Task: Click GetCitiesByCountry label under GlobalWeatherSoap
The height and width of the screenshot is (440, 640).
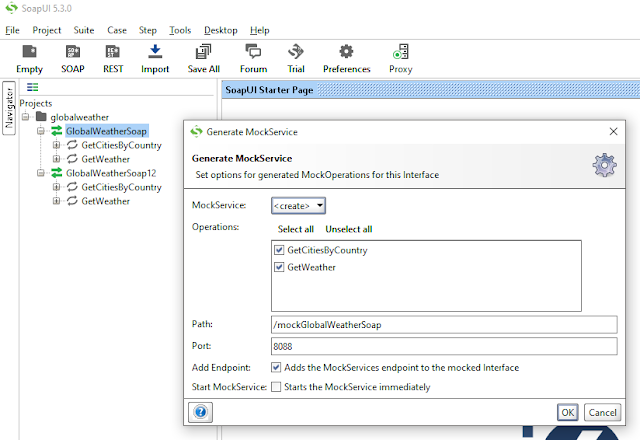Action: point(121,145)
